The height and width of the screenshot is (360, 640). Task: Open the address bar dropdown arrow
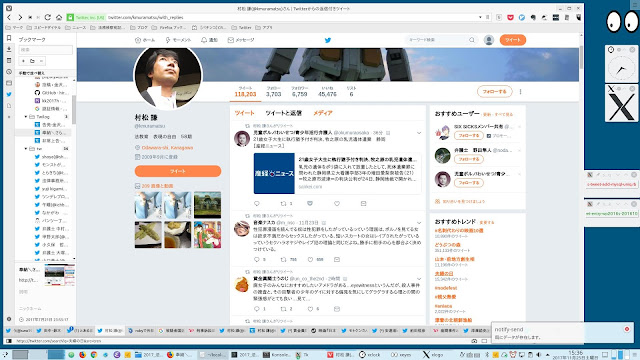(x=480, y=18)
